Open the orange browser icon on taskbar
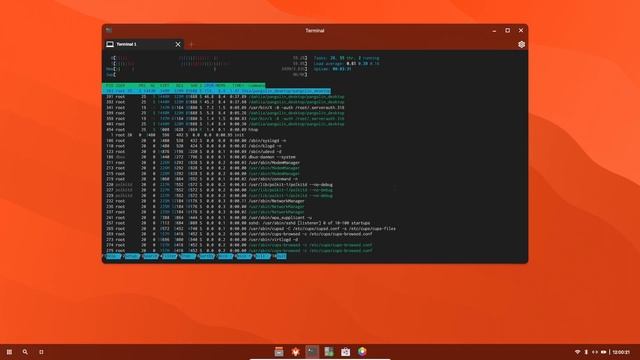Viewport: 640px width, 360px height. tap(296, 351)
